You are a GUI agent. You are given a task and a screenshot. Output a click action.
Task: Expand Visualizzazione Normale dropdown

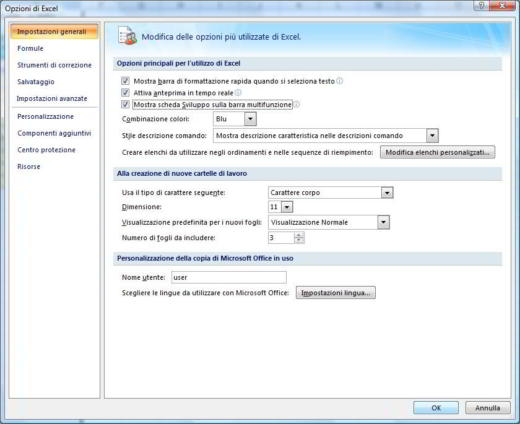point(383,222)
